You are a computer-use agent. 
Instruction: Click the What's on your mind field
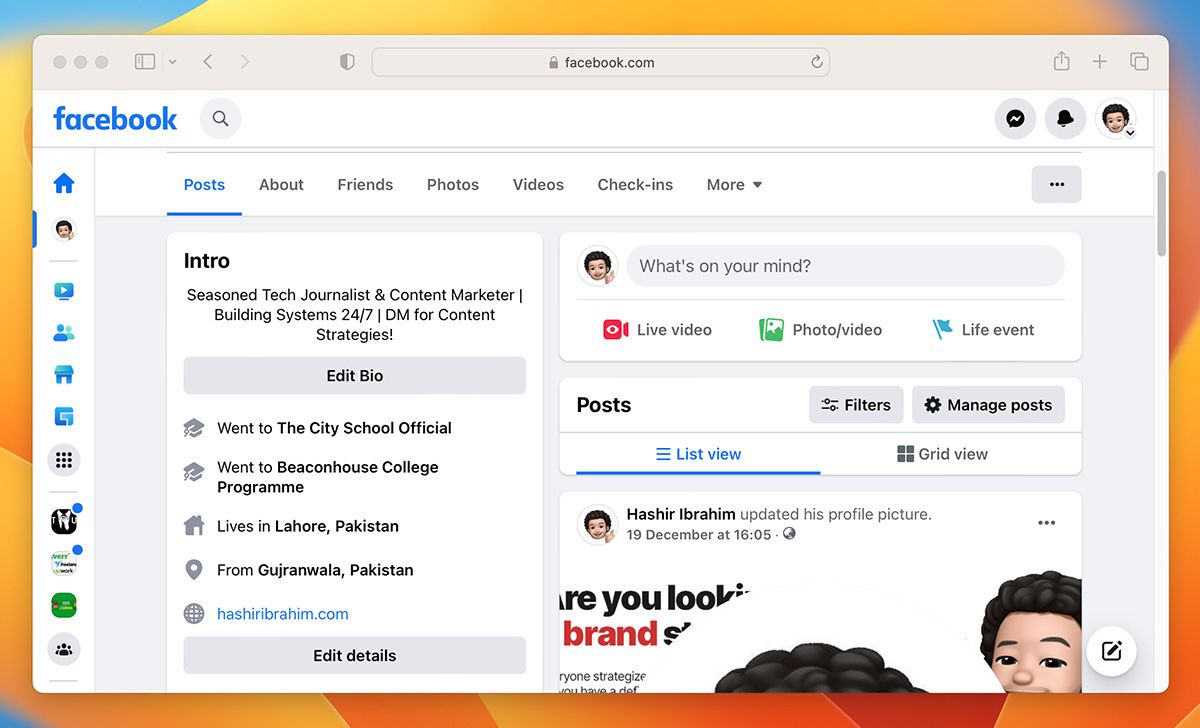(846, 266)
